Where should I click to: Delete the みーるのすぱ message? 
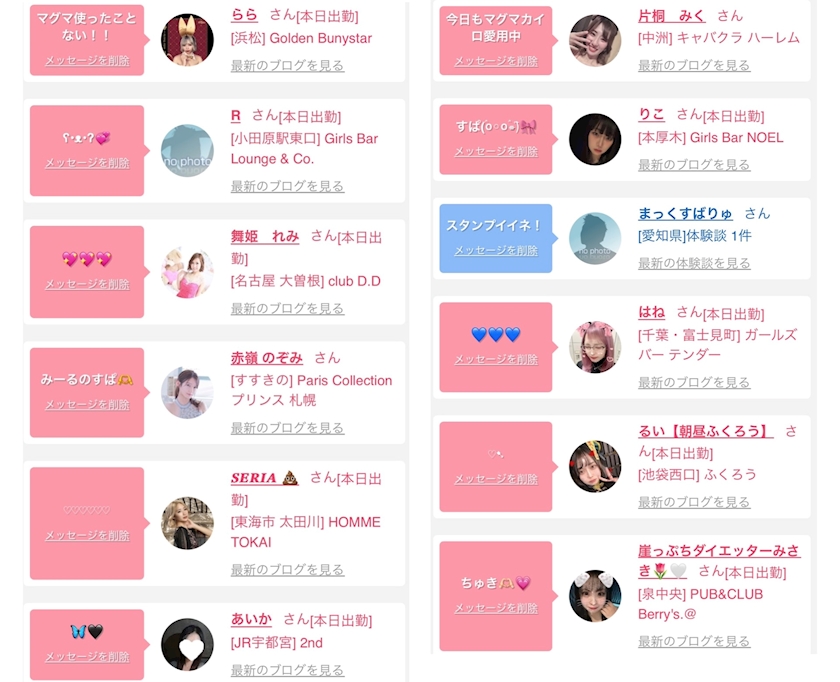[87, 404]
